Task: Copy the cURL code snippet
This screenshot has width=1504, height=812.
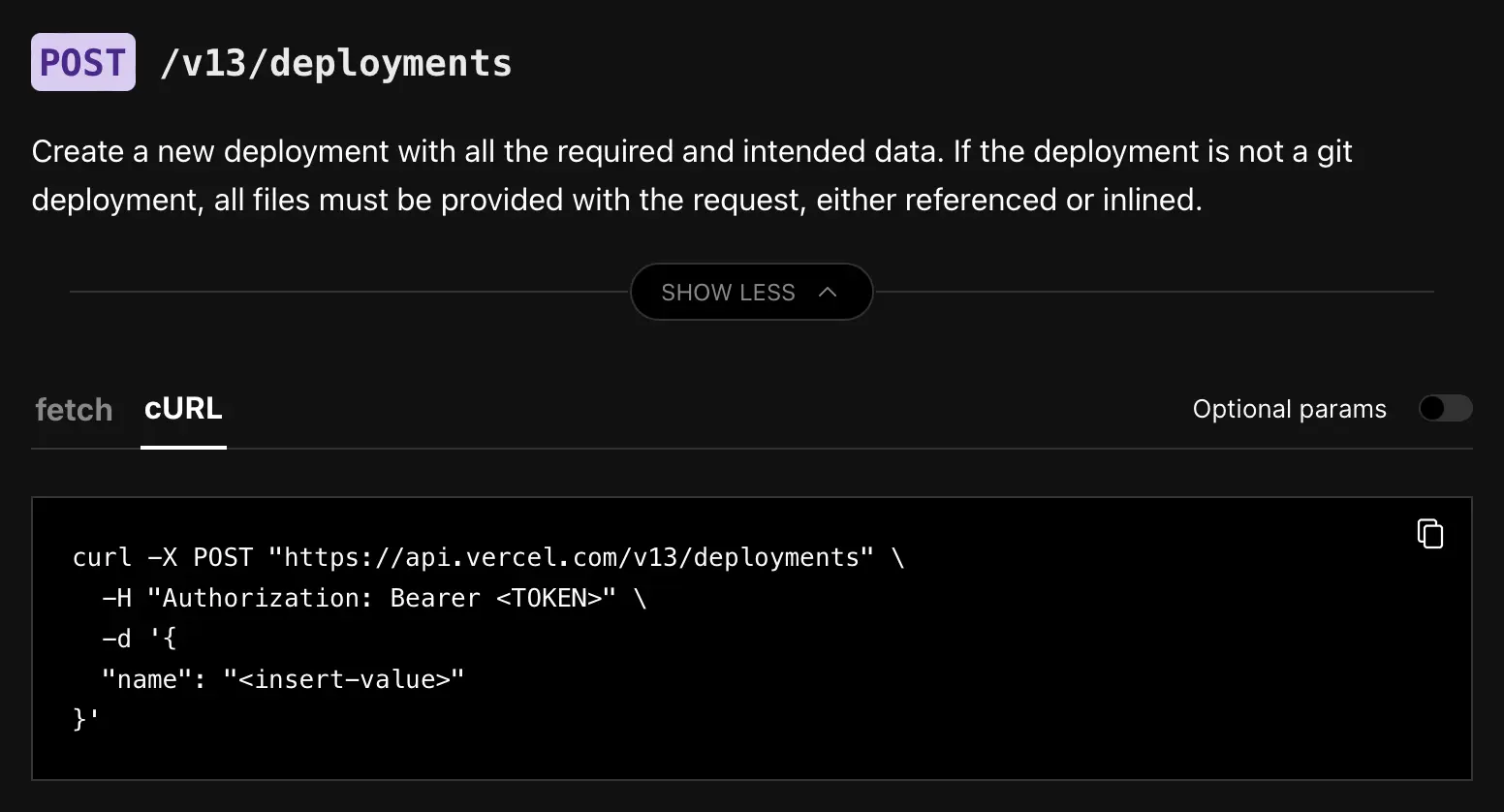Action: tap(1430, 534)
